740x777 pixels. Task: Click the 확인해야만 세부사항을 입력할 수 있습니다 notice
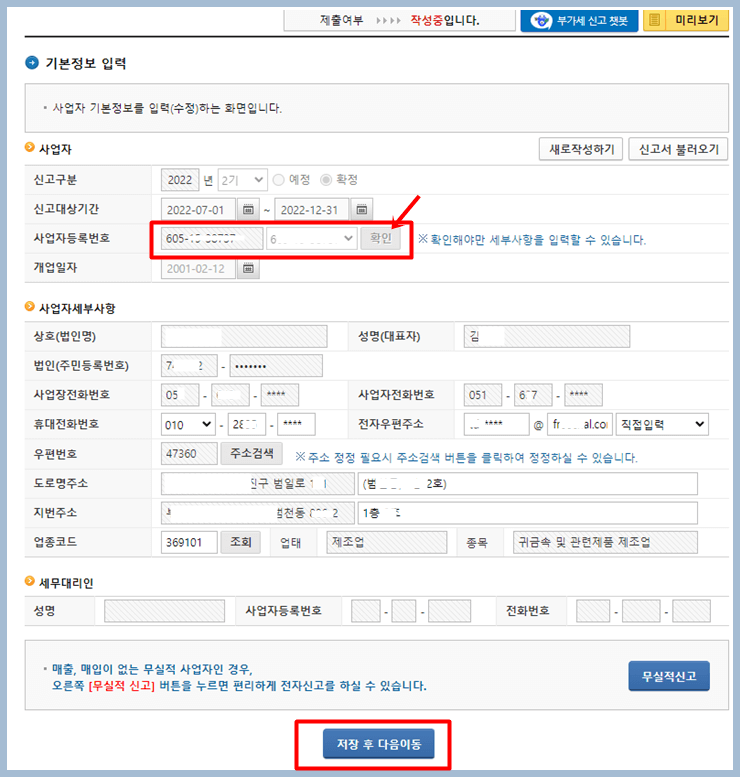(x=532, y=240)
